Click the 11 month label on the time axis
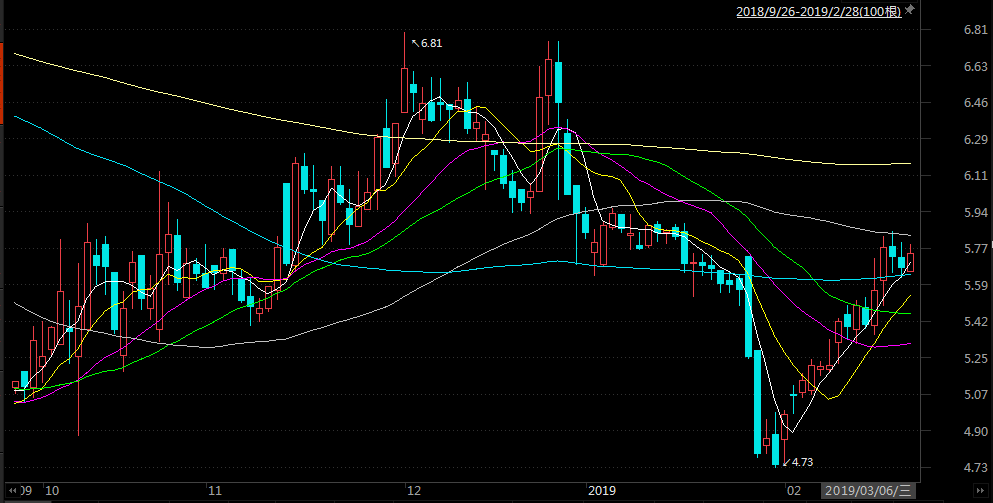 pyautogui.click(x=215, y=490)
